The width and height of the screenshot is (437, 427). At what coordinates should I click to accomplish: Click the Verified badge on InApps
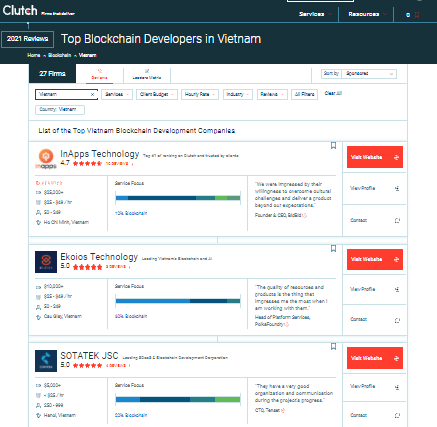tap(49, 183)
